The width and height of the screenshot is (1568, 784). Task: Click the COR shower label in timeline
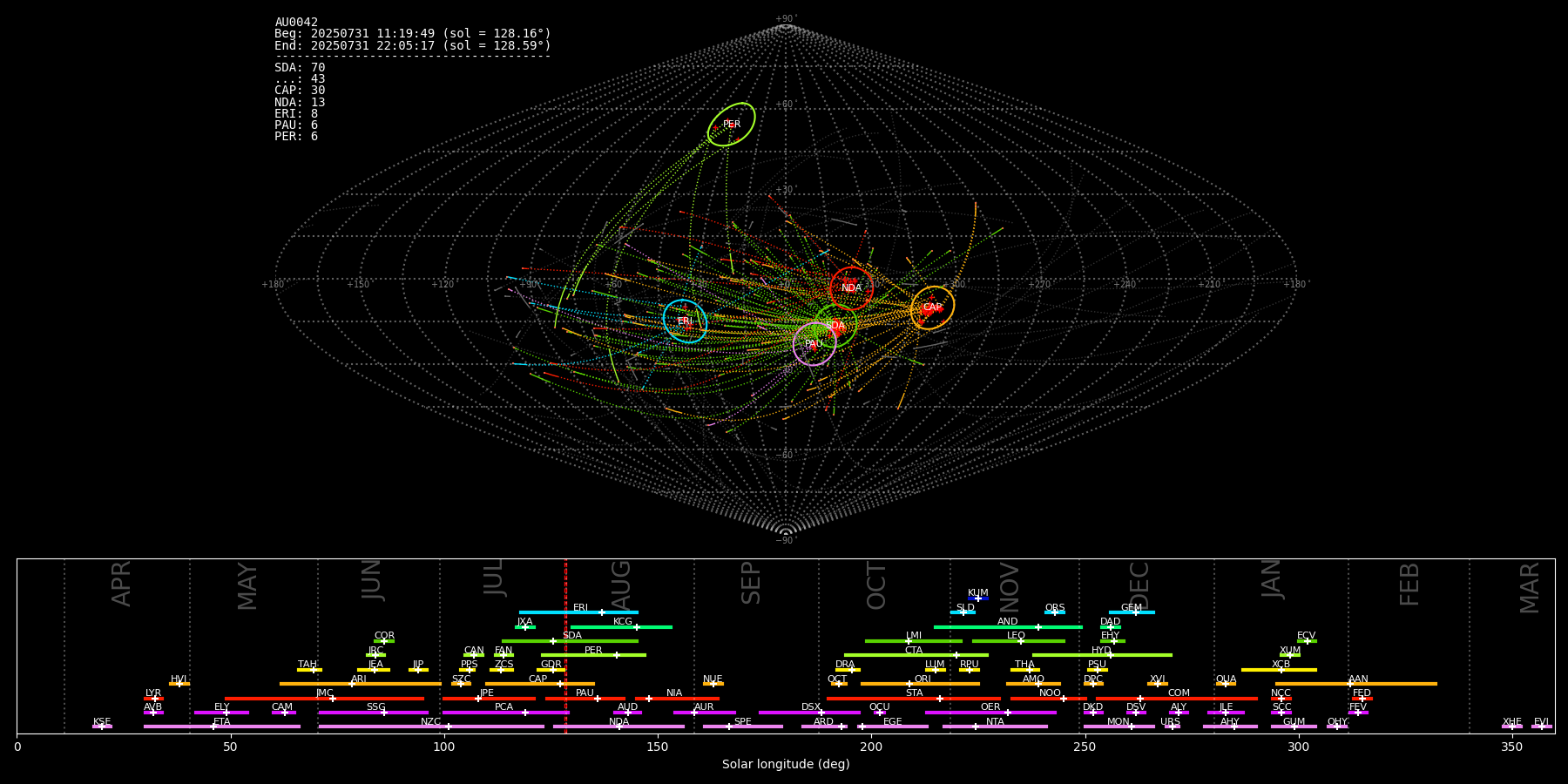[x=384, y=636]
